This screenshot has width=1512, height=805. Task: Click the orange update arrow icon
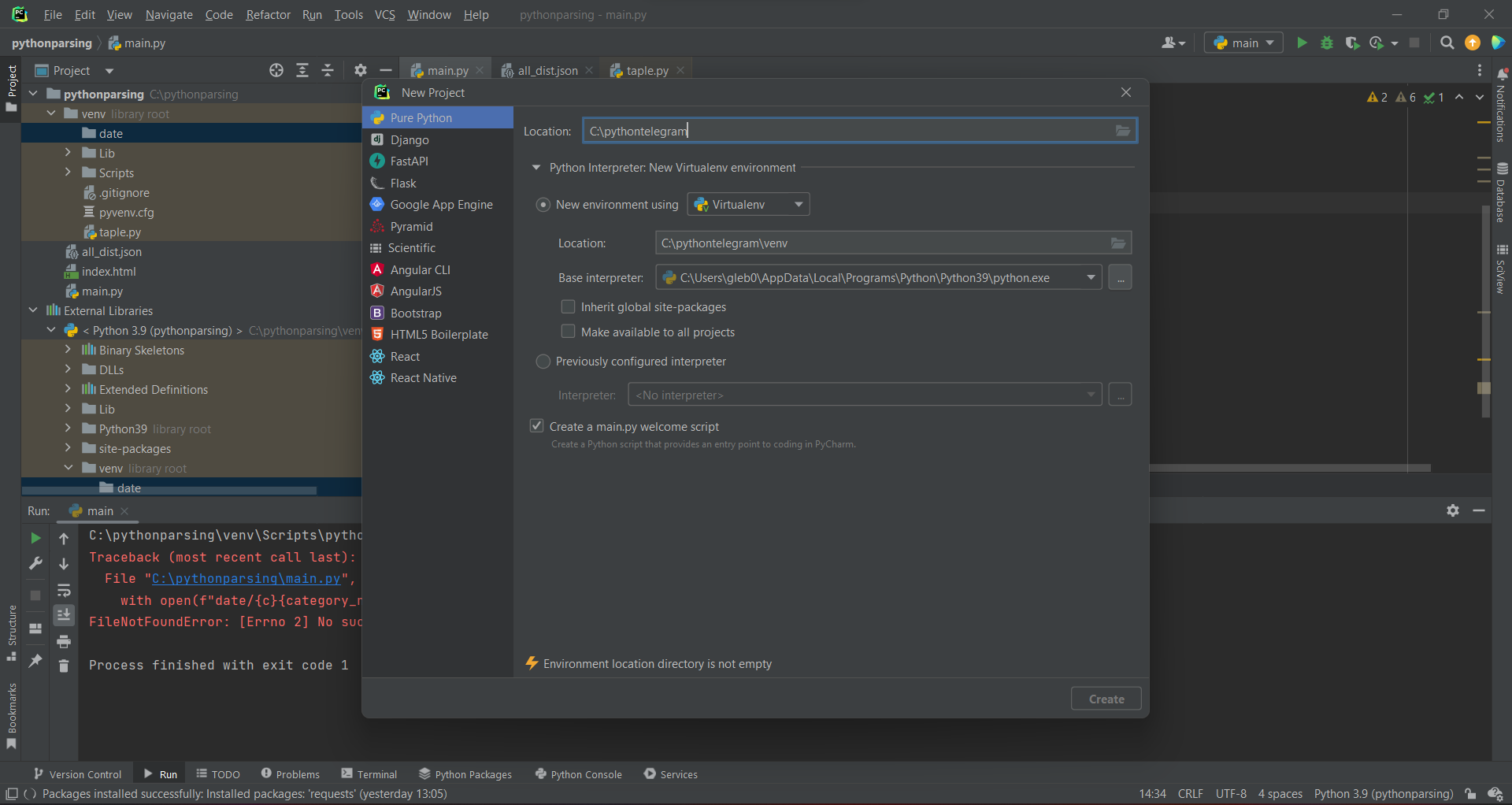[1473, 43]
